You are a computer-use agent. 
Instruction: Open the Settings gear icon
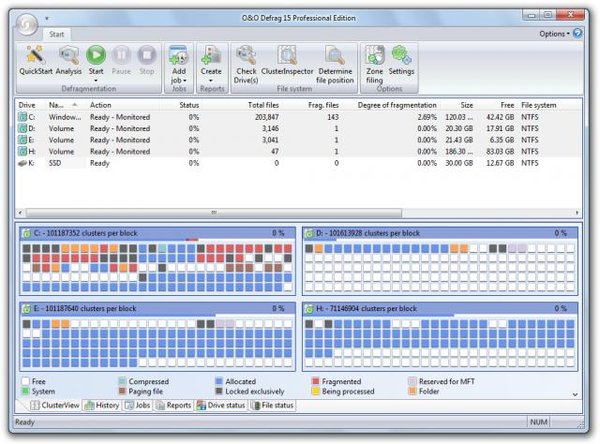point(401,56)
